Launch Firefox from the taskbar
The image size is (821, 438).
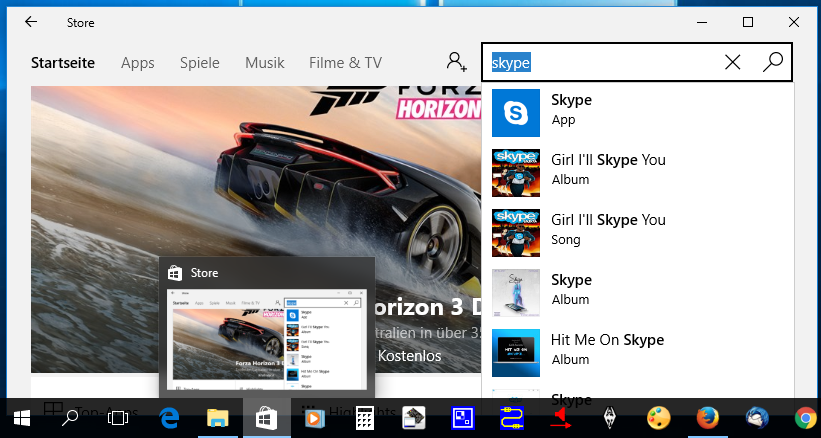click(x=707, y=418)
